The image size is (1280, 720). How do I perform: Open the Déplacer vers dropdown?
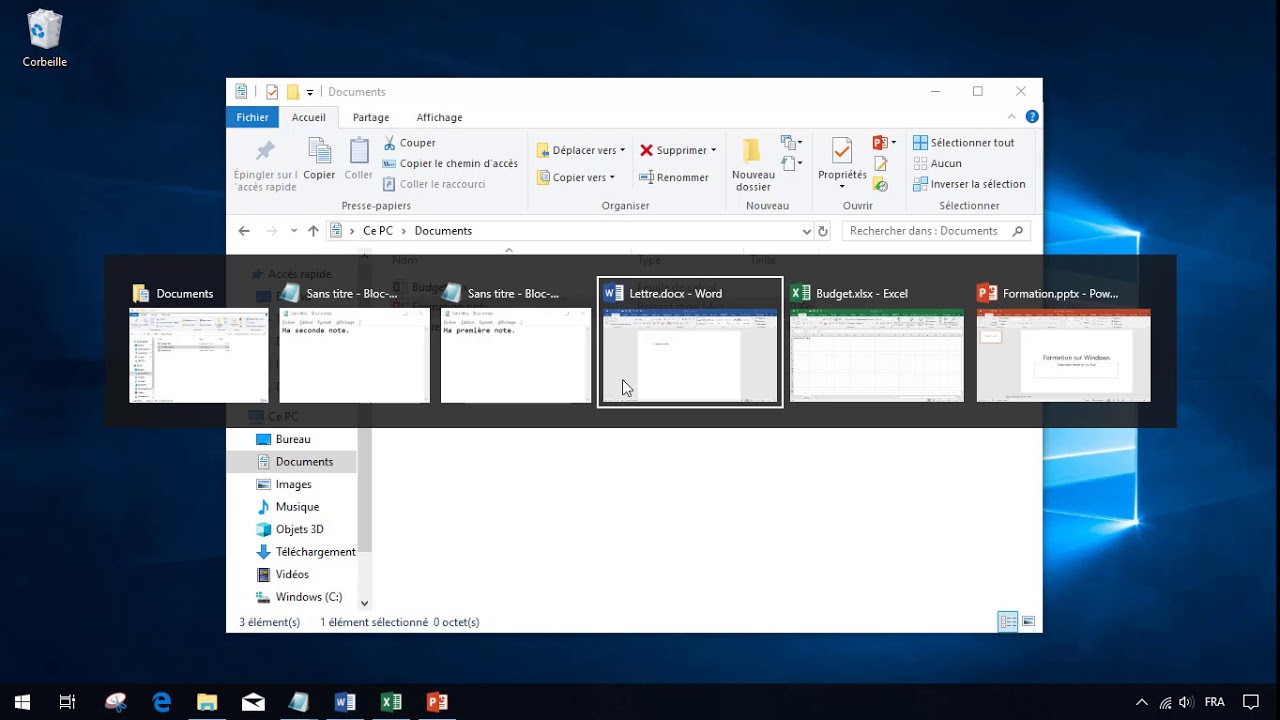581,150
